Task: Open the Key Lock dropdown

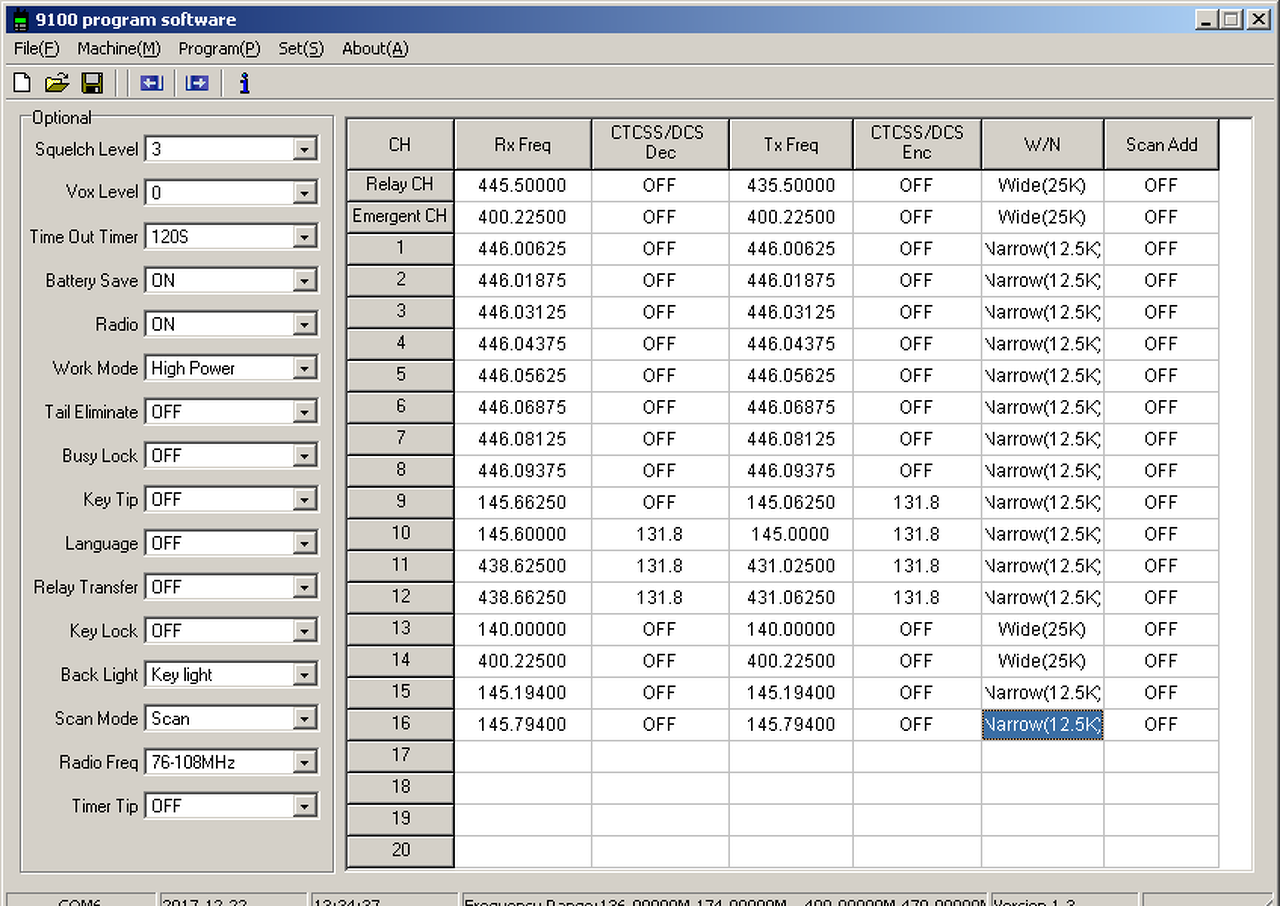Action: point(305,631)
